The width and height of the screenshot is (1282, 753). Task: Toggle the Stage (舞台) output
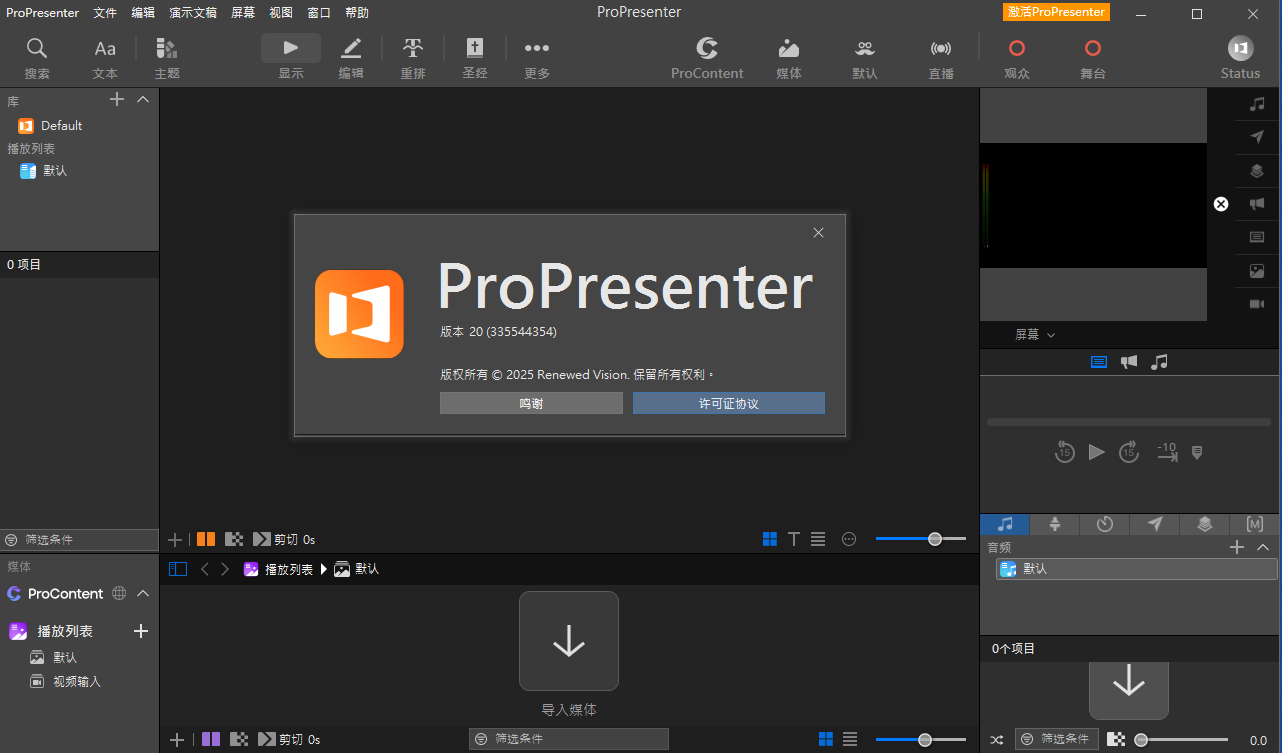pyautogui.click(x=1093, y=49)
